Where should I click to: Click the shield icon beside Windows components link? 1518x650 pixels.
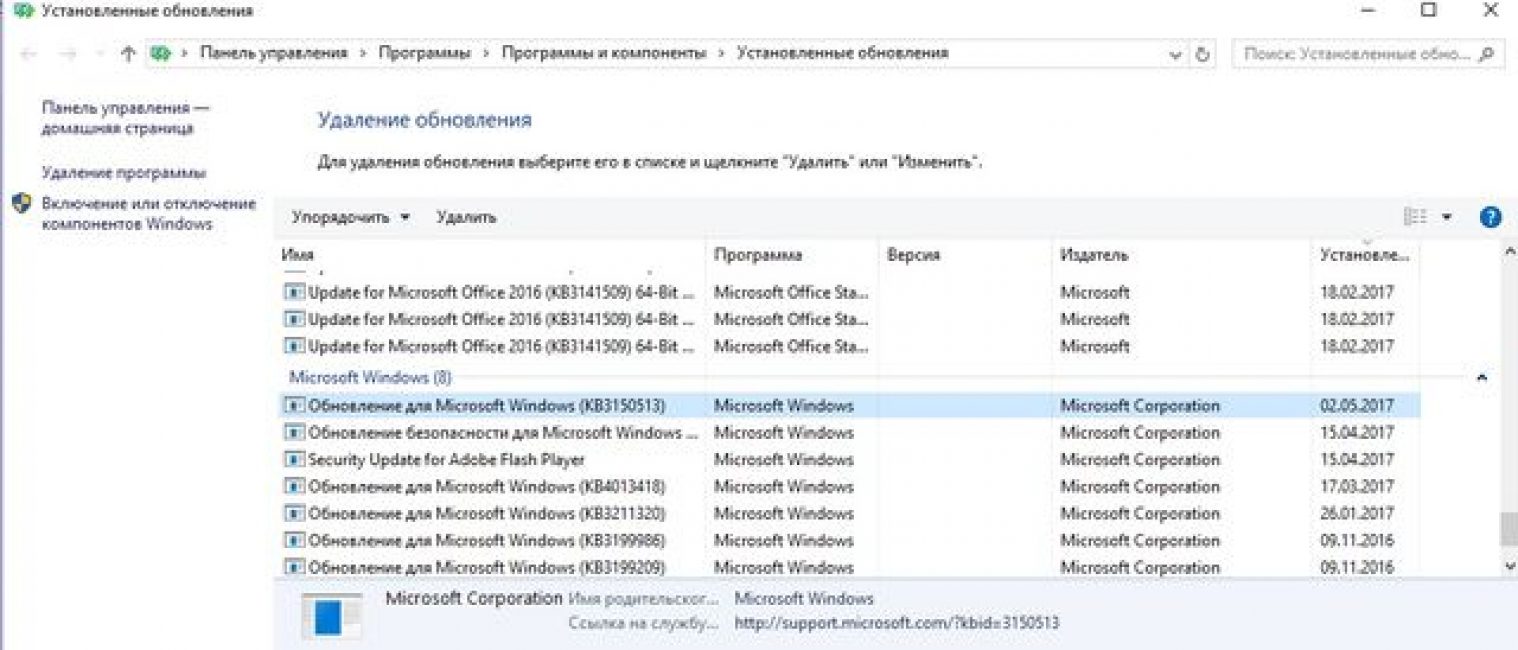coord(22,204)
